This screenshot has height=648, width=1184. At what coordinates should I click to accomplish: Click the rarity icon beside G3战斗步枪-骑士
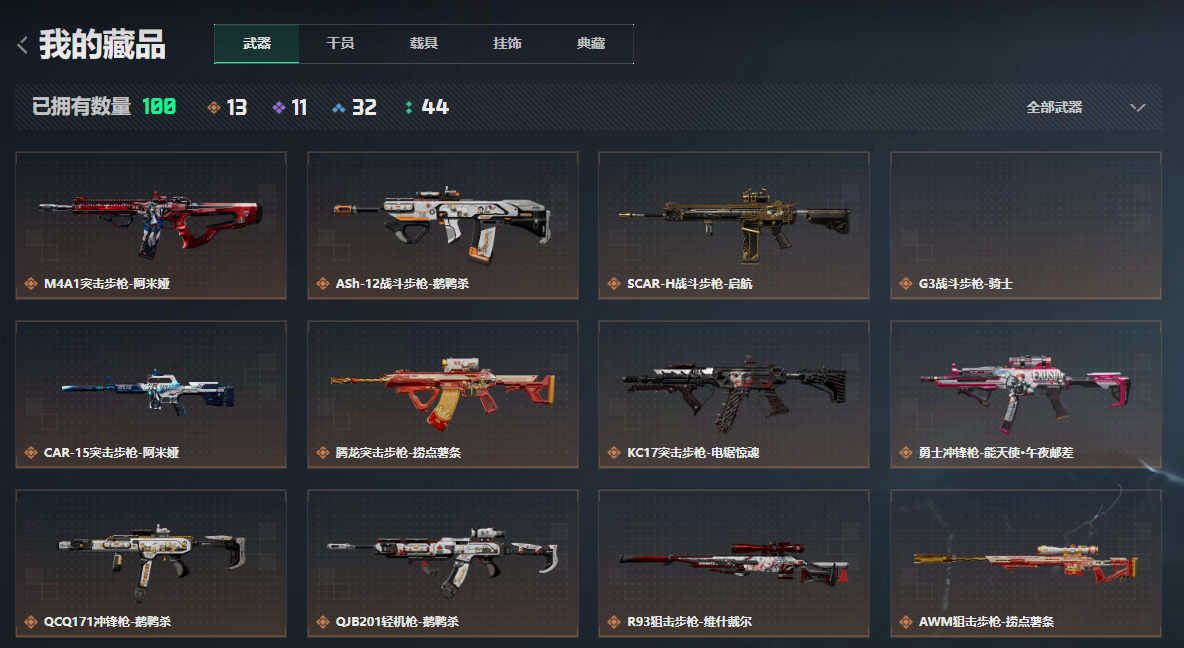[905, 284]
